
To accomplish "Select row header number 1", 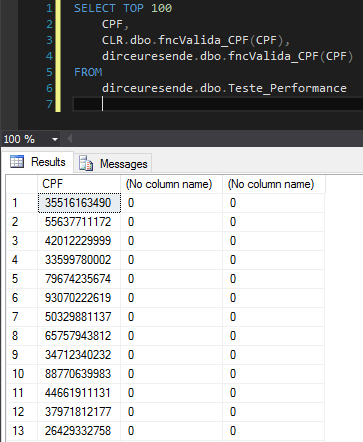I will point(22,203).
